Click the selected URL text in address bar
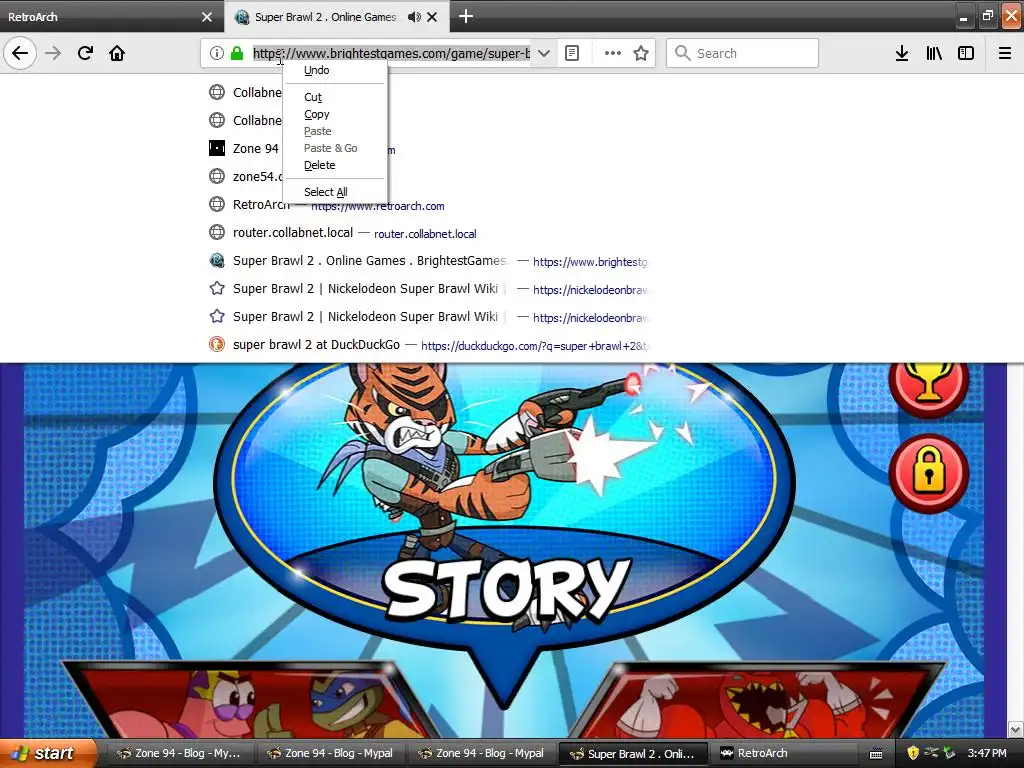1024x768 pixels. (391, 53)
